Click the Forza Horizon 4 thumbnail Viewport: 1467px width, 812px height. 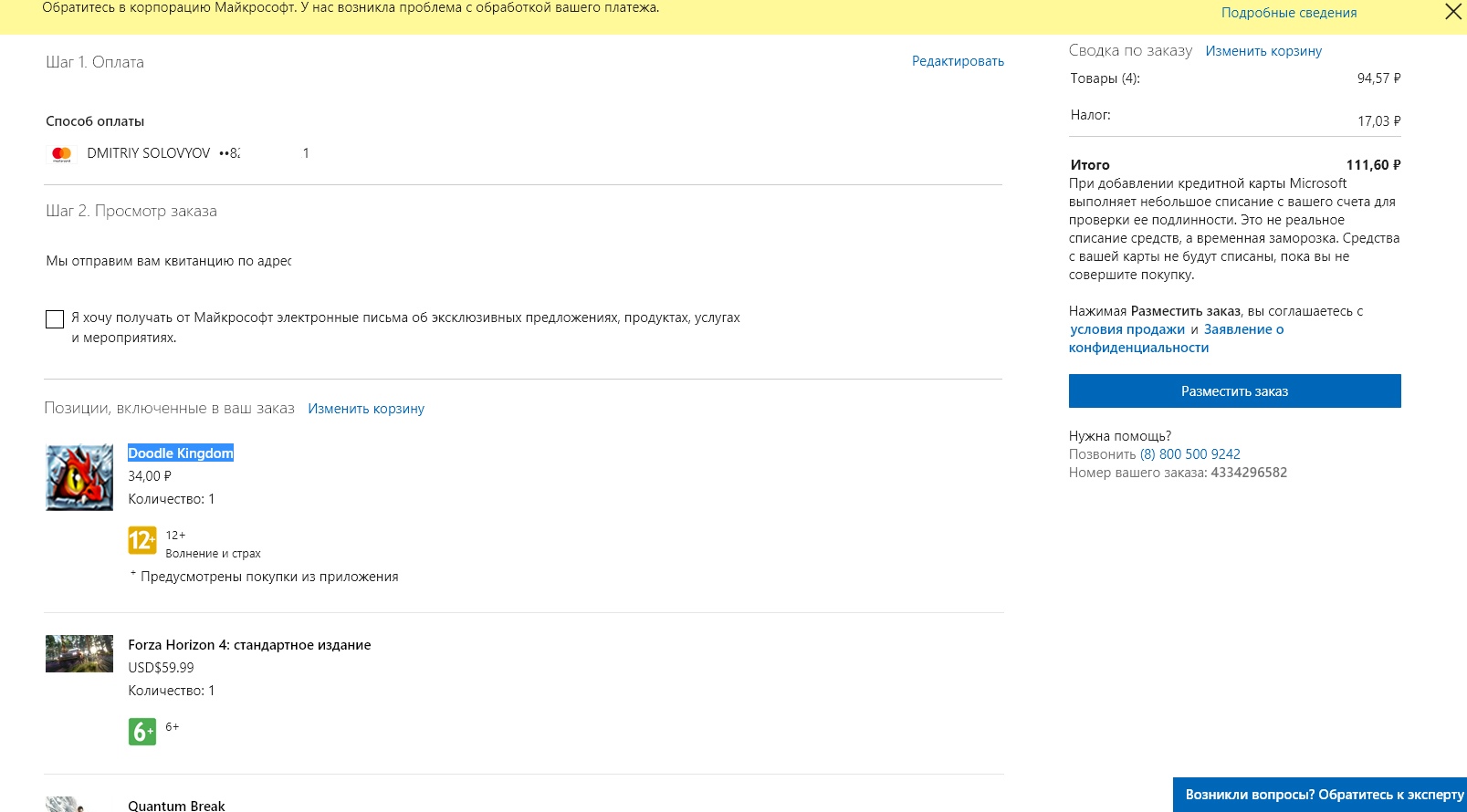pyautogui.click(x=79, y=653)
